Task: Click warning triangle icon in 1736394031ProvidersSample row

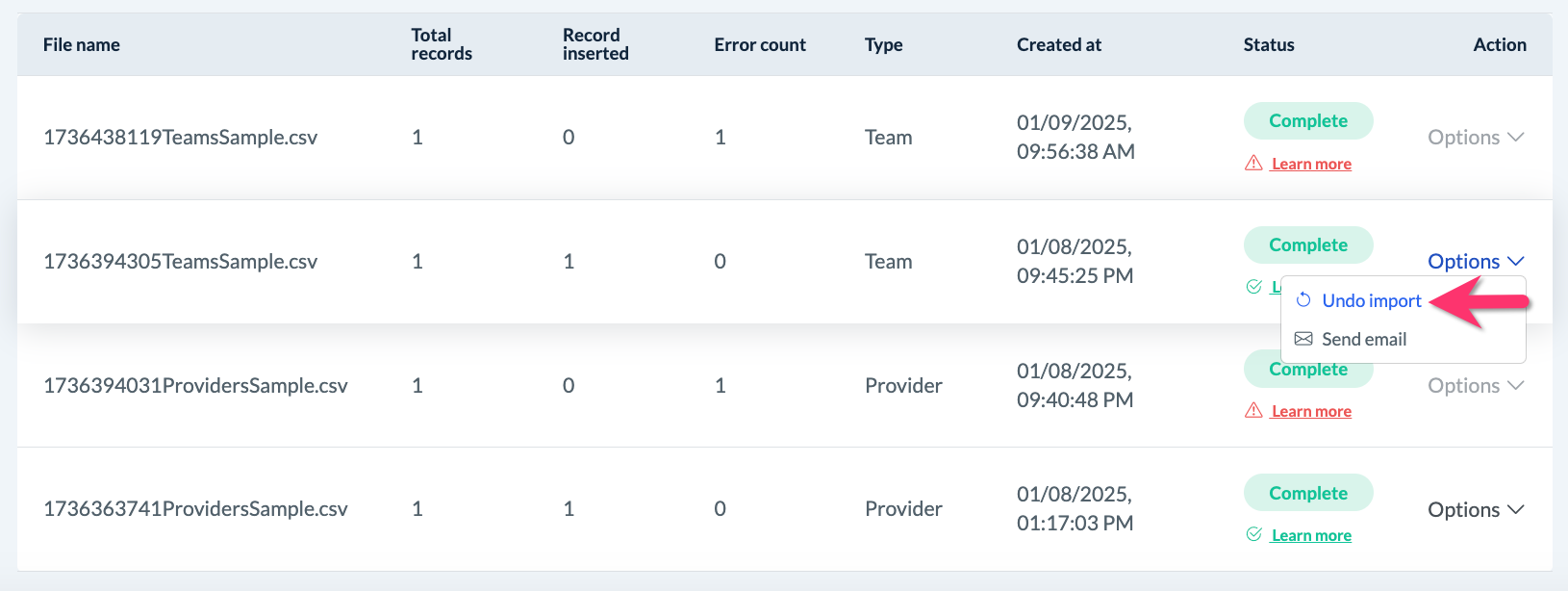Action: point(1253,411)
